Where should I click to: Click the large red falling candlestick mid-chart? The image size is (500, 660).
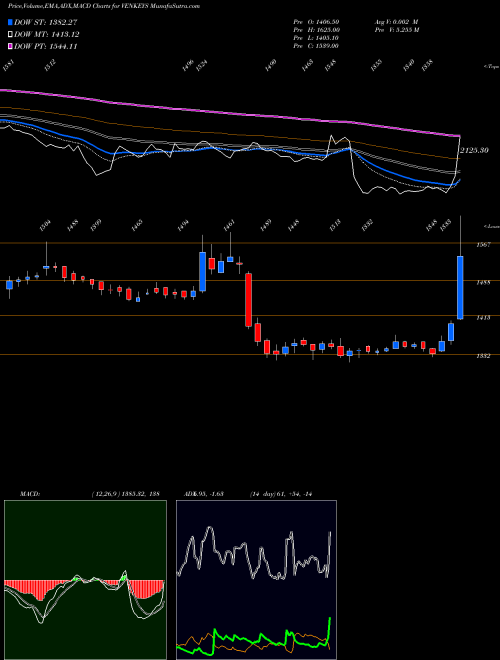[x=249, y=300]
